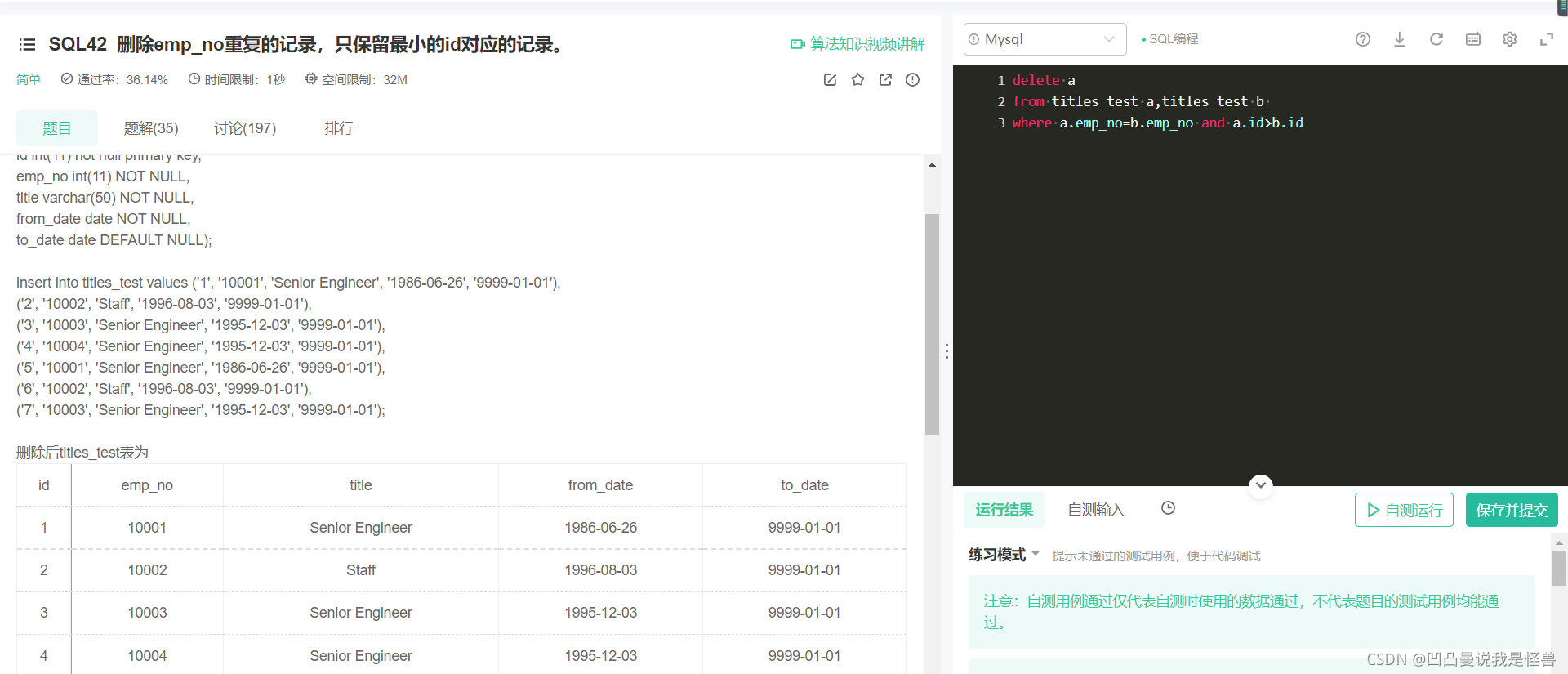Collapse the editor with the chevron down button
The width and height of the screenshot is (1568, 674).
(1260, 485)
